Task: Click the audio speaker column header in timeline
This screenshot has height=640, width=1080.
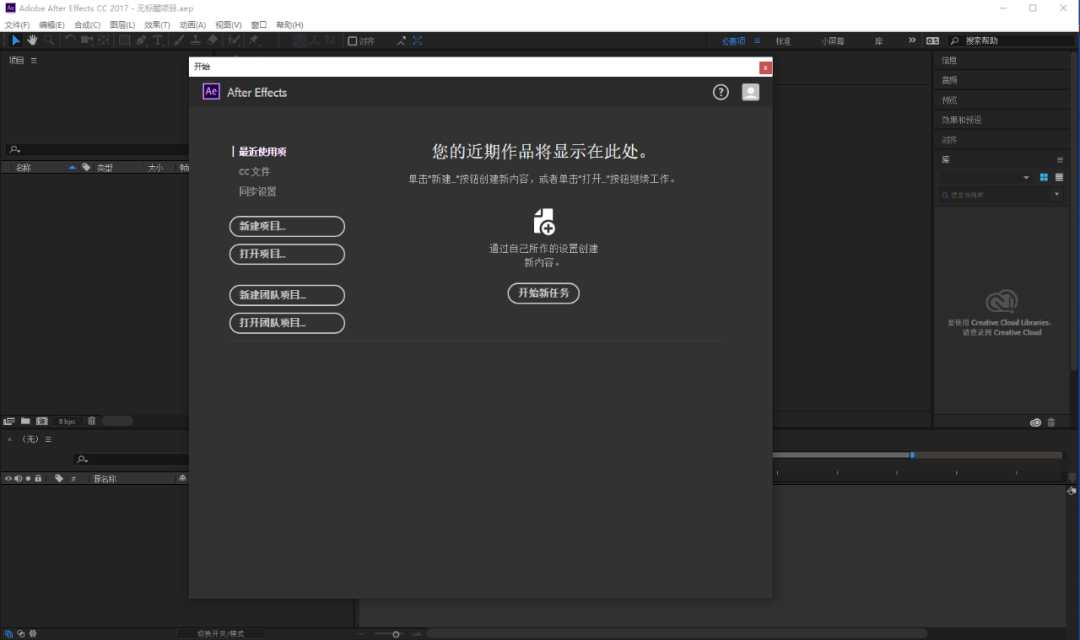Action: tap(19, 478)
